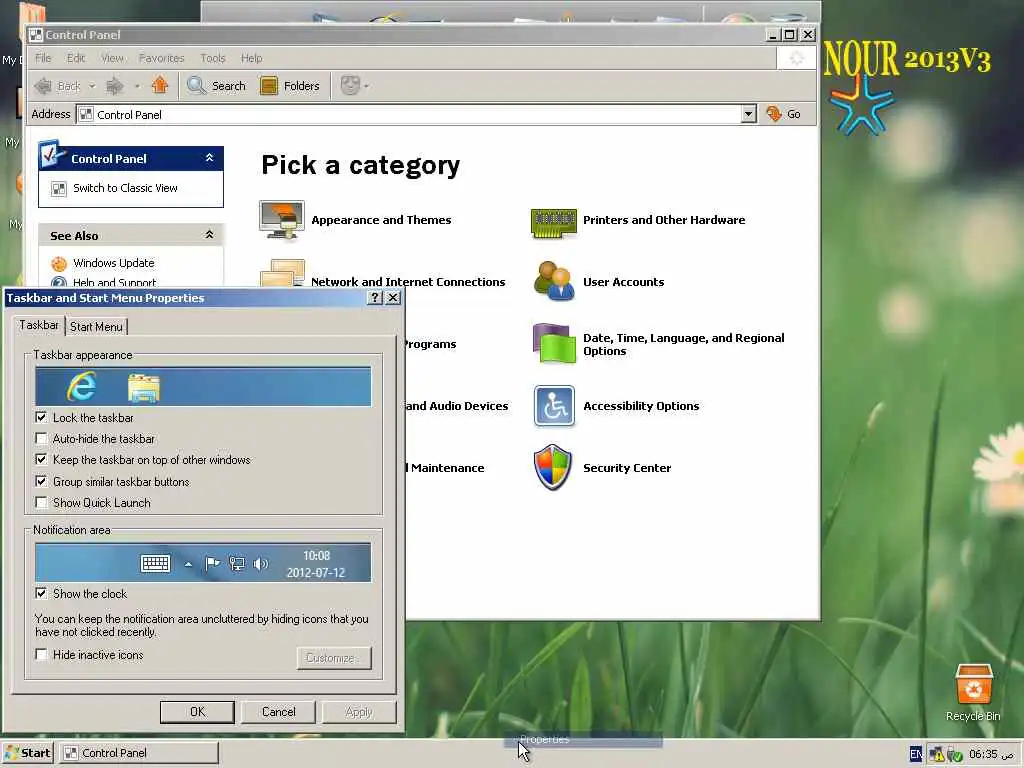Screen dimensions: 1024x768
Task: Collapse the Control Panel sidebar section
Action: [x=210, y=158]
